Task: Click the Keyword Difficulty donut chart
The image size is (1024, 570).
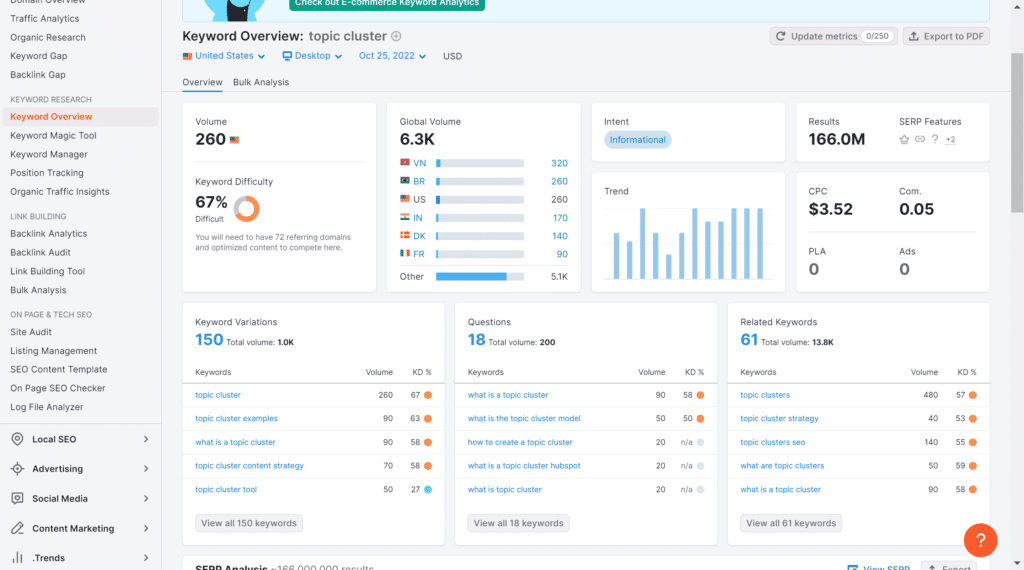Action: click(247, 209)
